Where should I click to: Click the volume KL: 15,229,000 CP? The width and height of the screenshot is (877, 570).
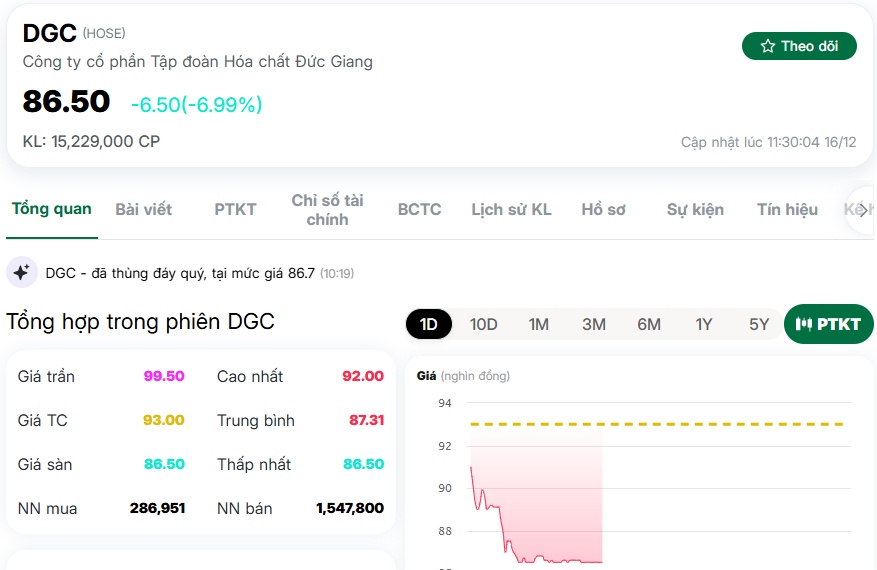click(x=91, y=141)
